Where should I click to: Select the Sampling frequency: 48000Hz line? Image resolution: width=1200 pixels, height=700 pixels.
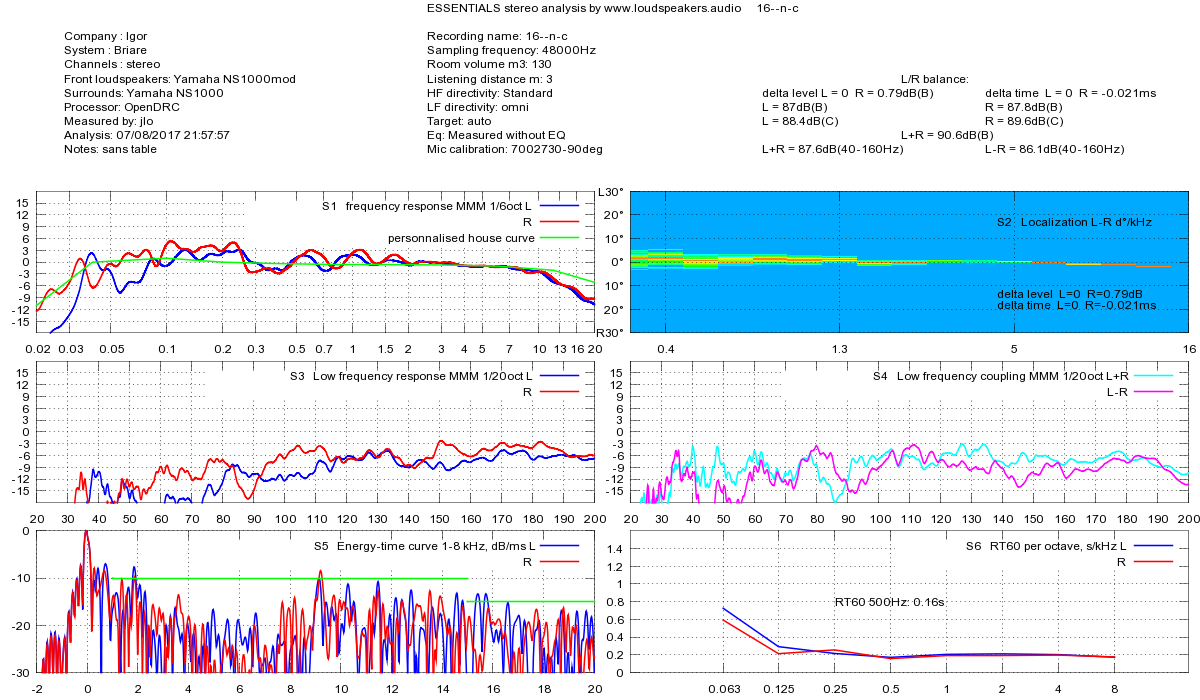(511, 50)
